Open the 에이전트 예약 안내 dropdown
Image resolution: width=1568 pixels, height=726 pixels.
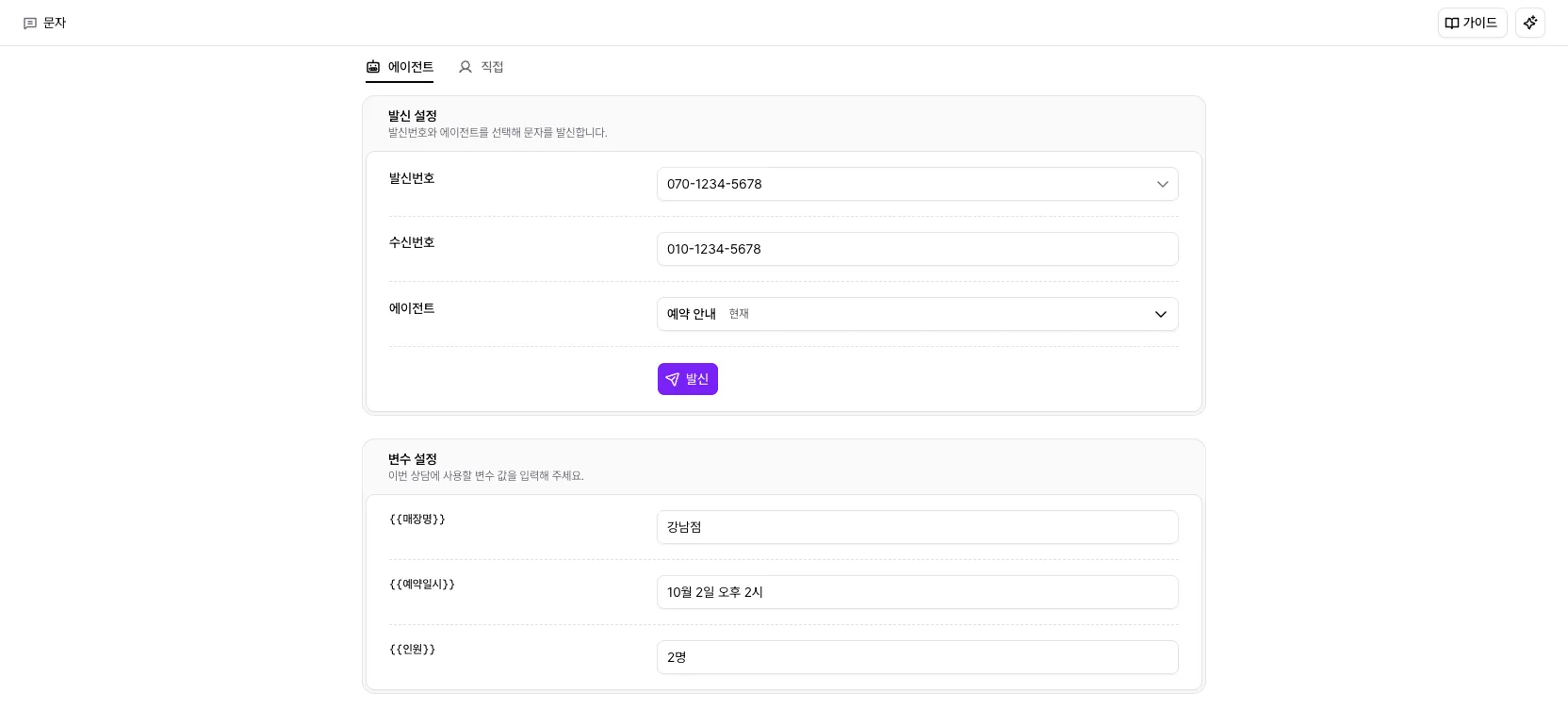(x=918, y=314)
